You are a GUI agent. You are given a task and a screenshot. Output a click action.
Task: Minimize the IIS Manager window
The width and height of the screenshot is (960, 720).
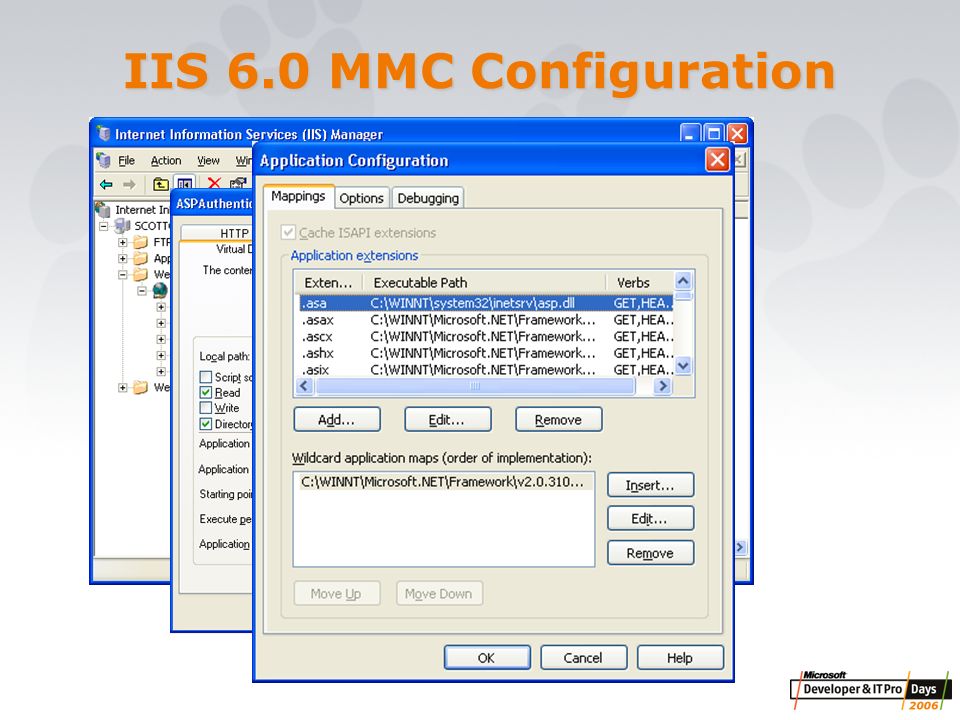pyautogui.click(x=689, y=133)
